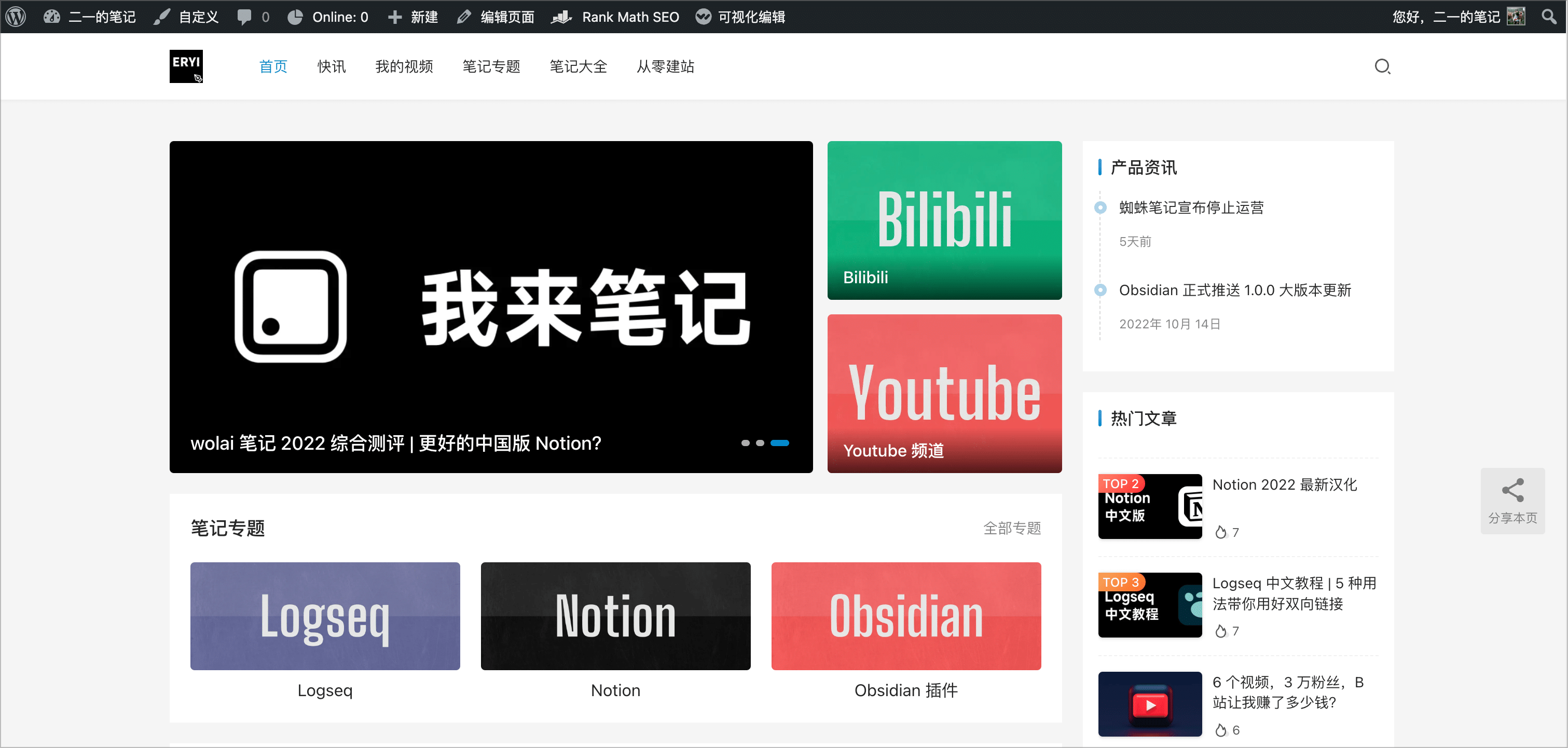Open the 二一的笔记 dashboard link
Screen dimensions: 1568x748
pos(89,17)
